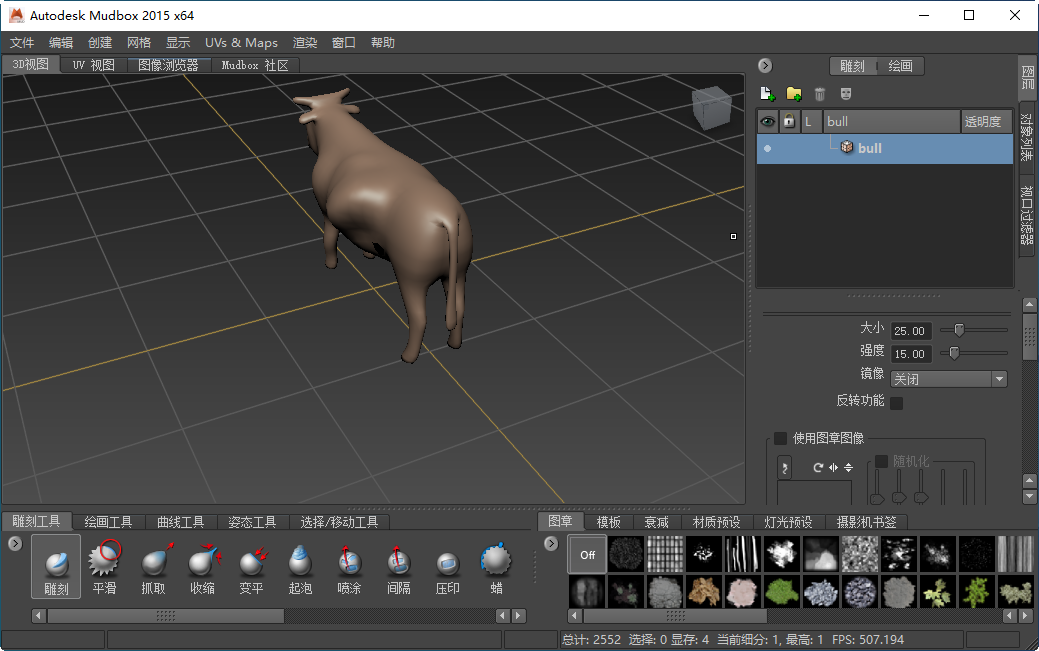The width and height of the screenshot is (1039, 651).
Task: Click the 大小 value field 25.00
Action: (x=911, y=331)
